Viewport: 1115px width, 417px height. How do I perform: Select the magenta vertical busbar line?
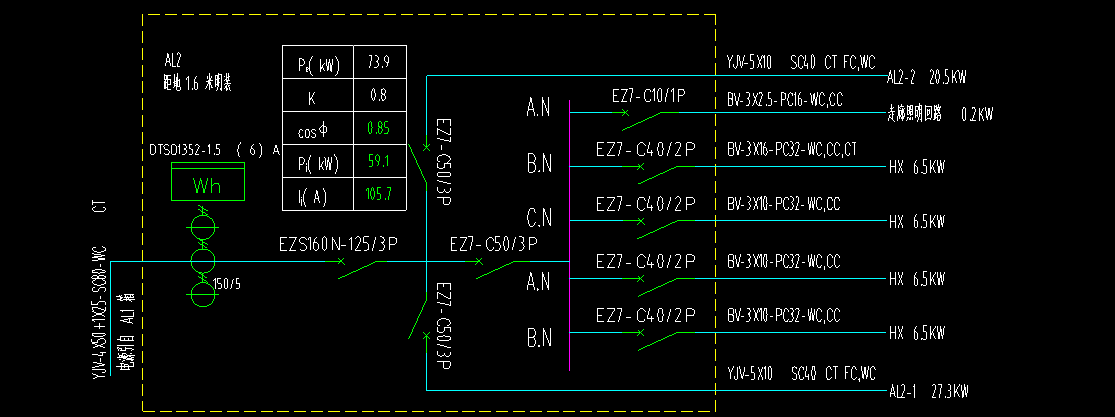tap(570, 236)
